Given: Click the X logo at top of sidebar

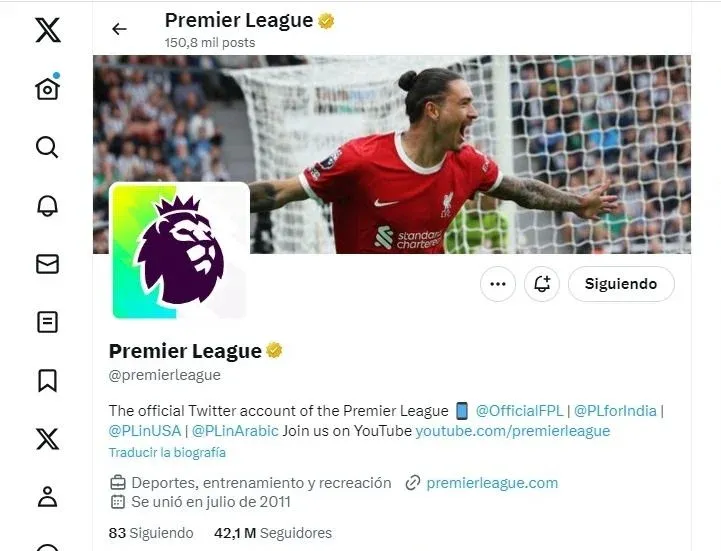Looking at the screenshot, I should 48,30.
